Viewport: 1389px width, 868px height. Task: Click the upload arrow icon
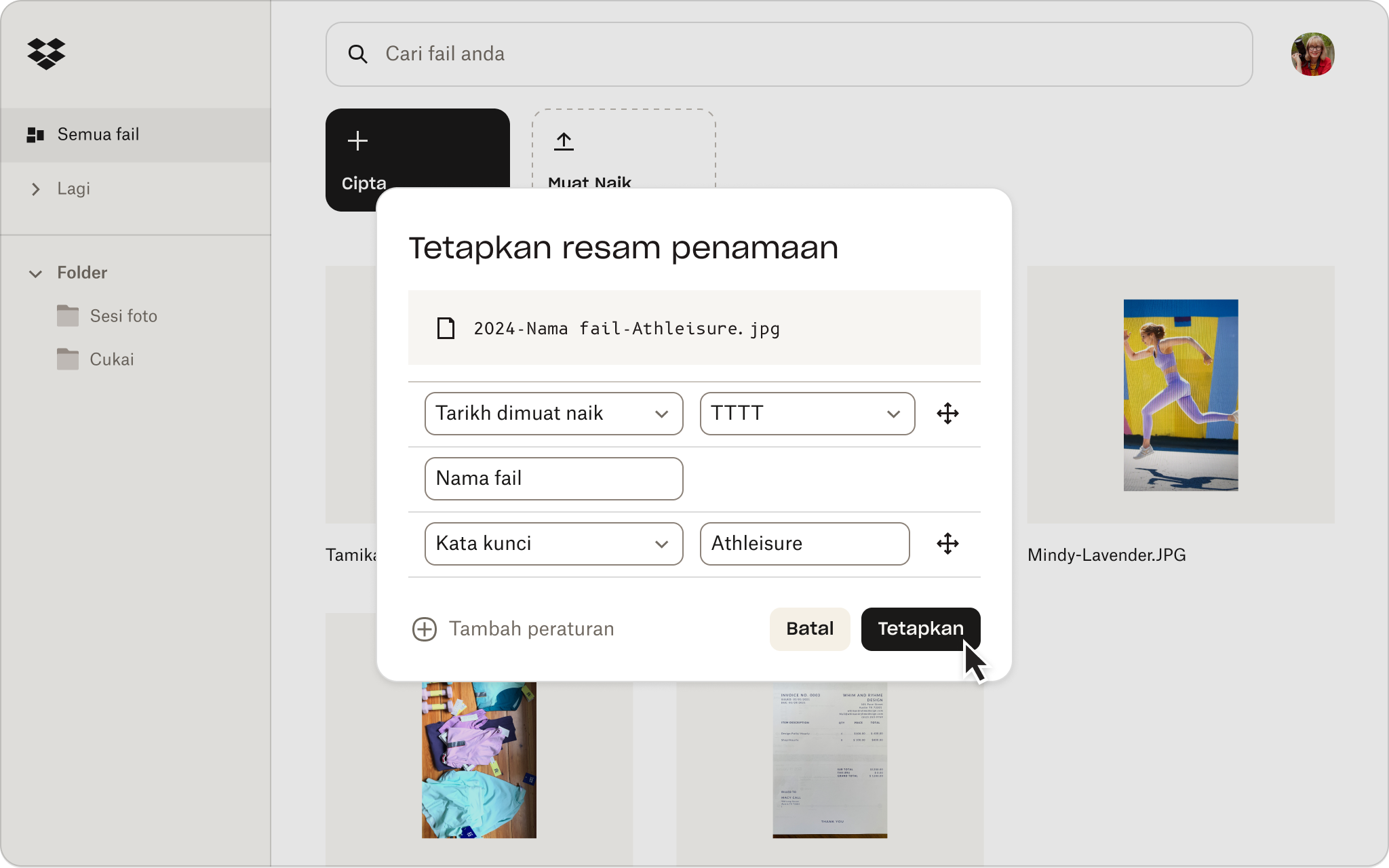(x=564, y=141)
